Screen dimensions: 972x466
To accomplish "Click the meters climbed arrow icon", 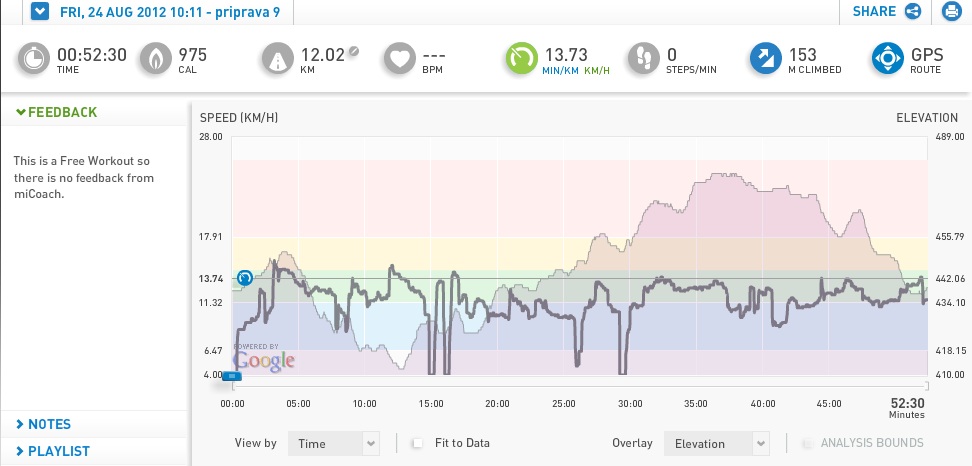I will [x=766, y=59].
